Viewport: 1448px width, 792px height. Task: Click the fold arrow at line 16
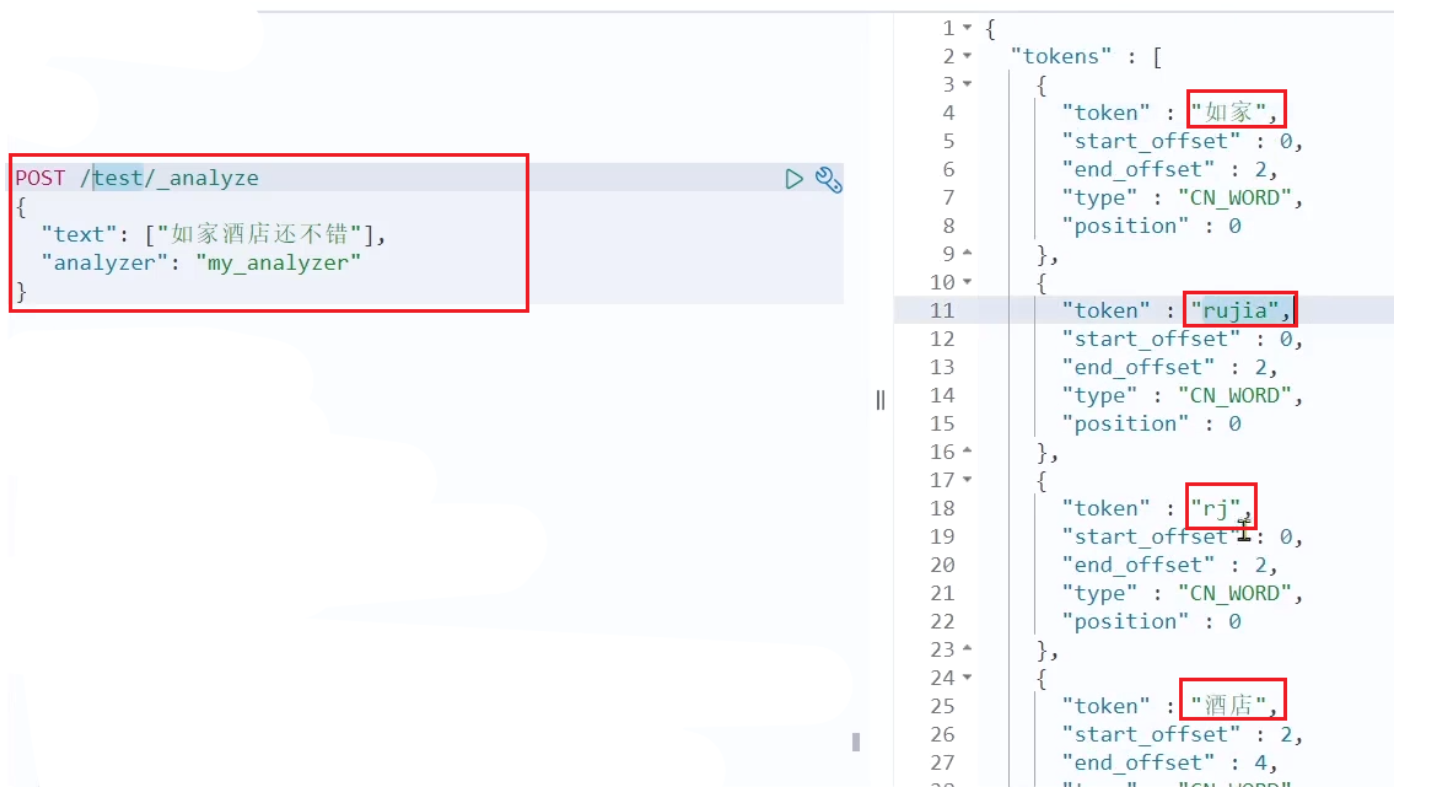pyautogui.click(x=967, y=452)
